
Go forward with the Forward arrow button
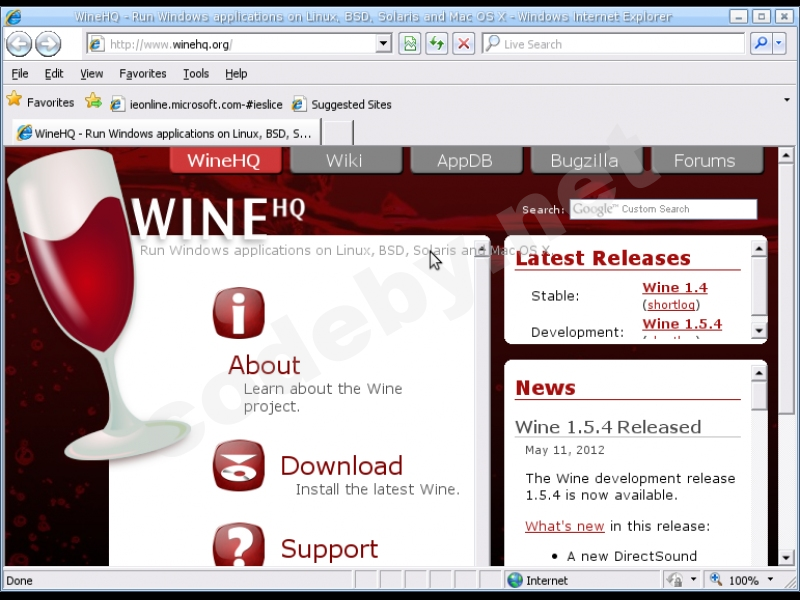48,44
